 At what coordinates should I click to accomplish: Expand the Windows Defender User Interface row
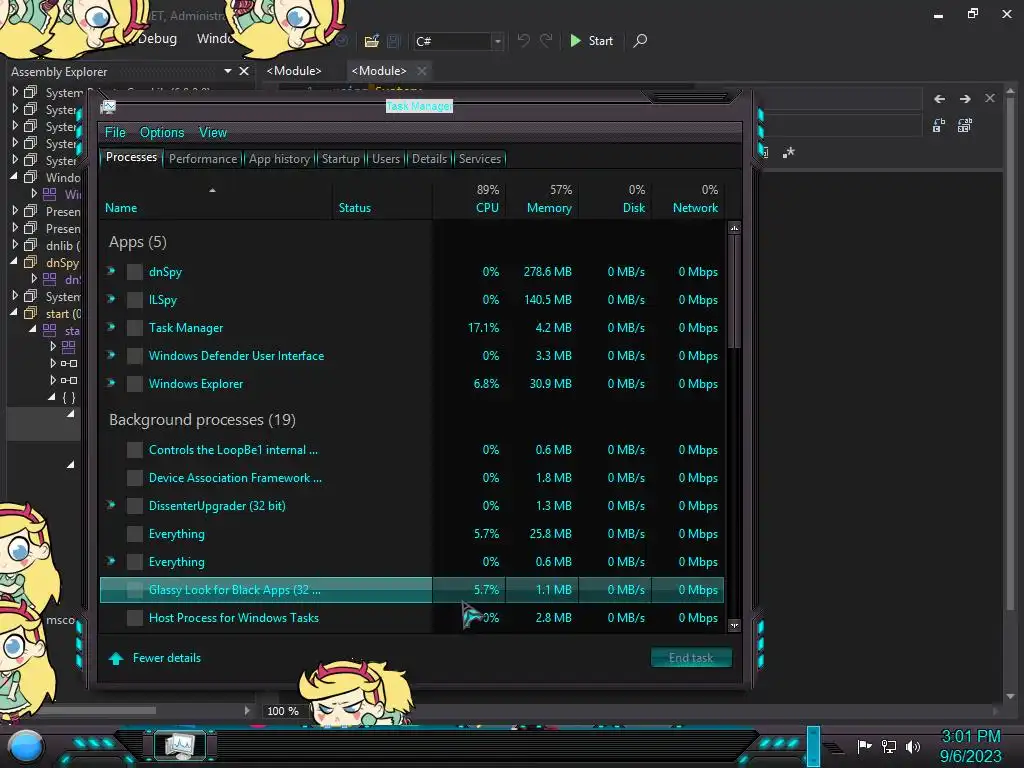click(112, 355)
